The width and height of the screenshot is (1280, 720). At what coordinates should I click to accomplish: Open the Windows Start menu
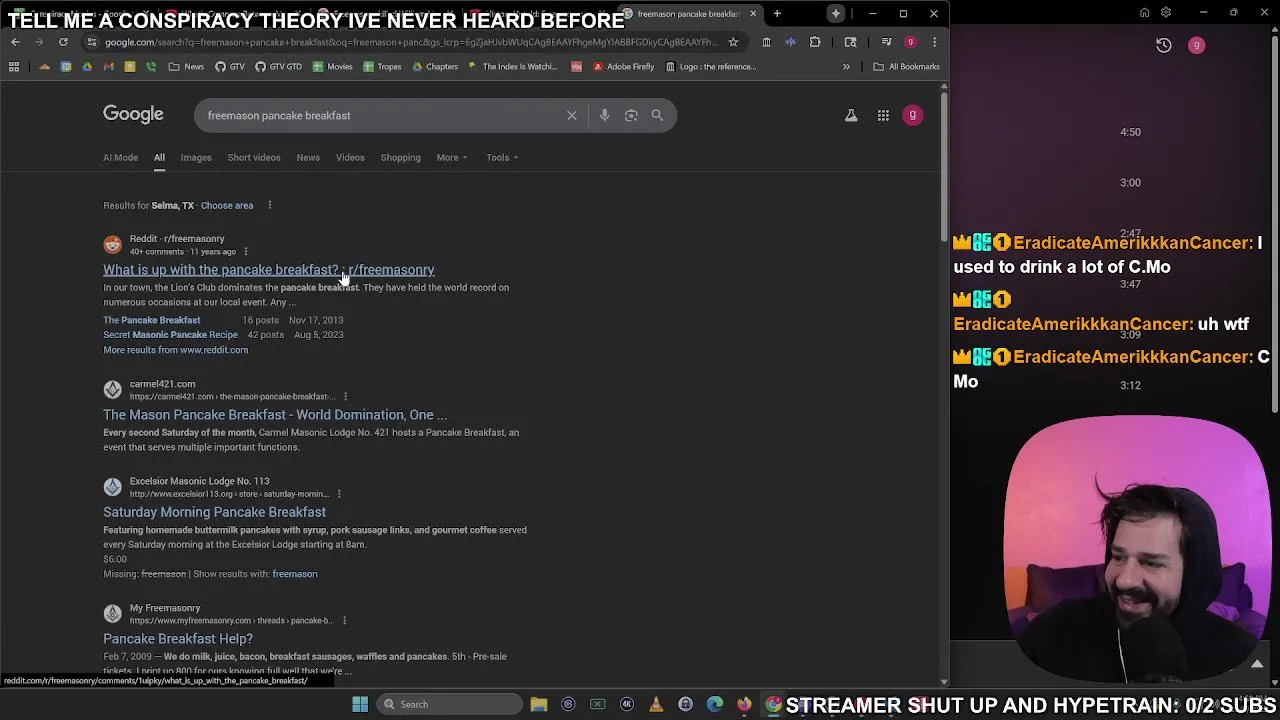360,704
